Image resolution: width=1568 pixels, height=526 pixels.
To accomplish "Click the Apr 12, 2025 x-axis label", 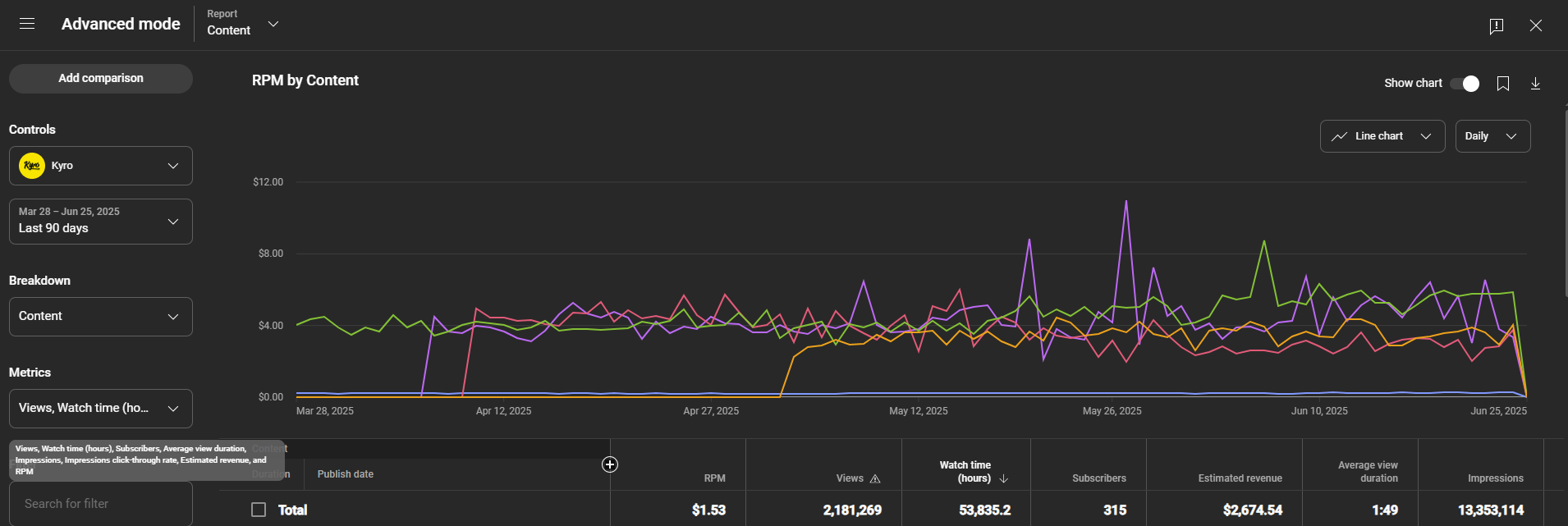I will point(503,411).
